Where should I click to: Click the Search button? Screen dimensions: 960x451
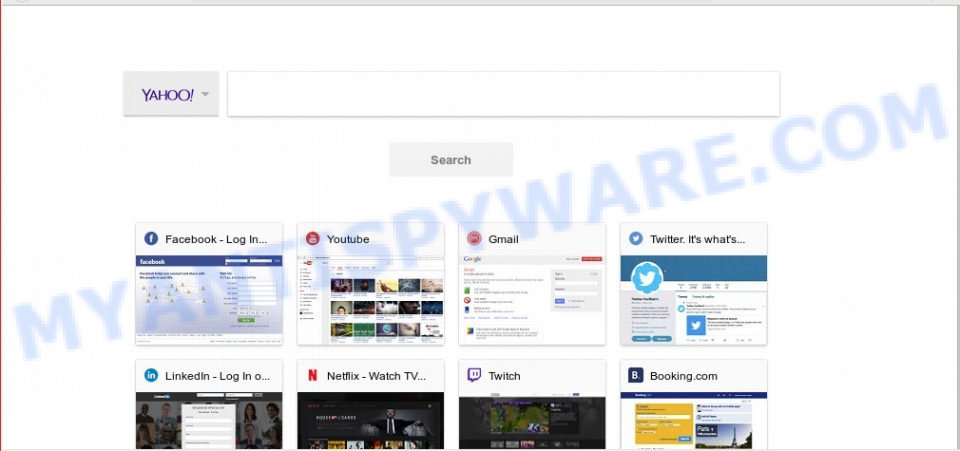click(x=451, y=160)
